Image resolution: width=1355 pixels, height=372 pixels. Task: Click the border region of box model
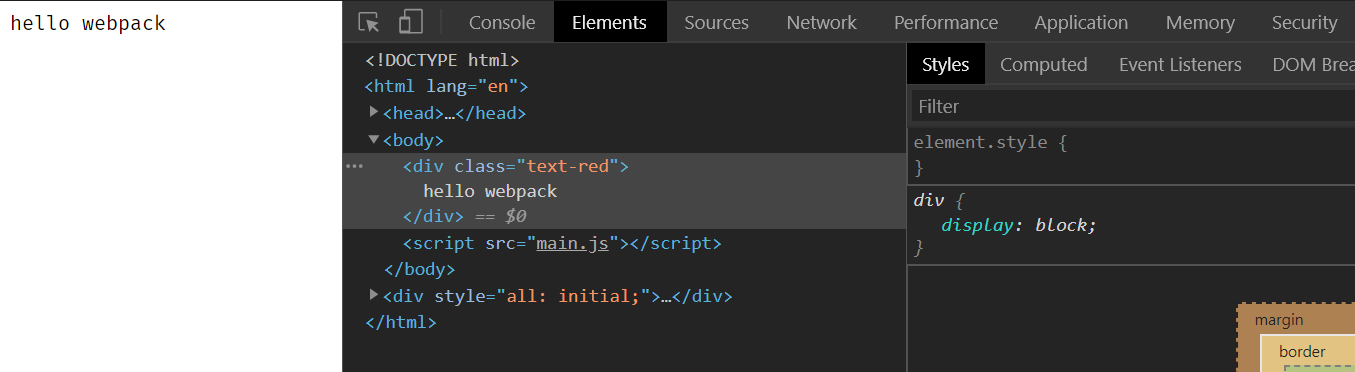[x=1302, y=351]
